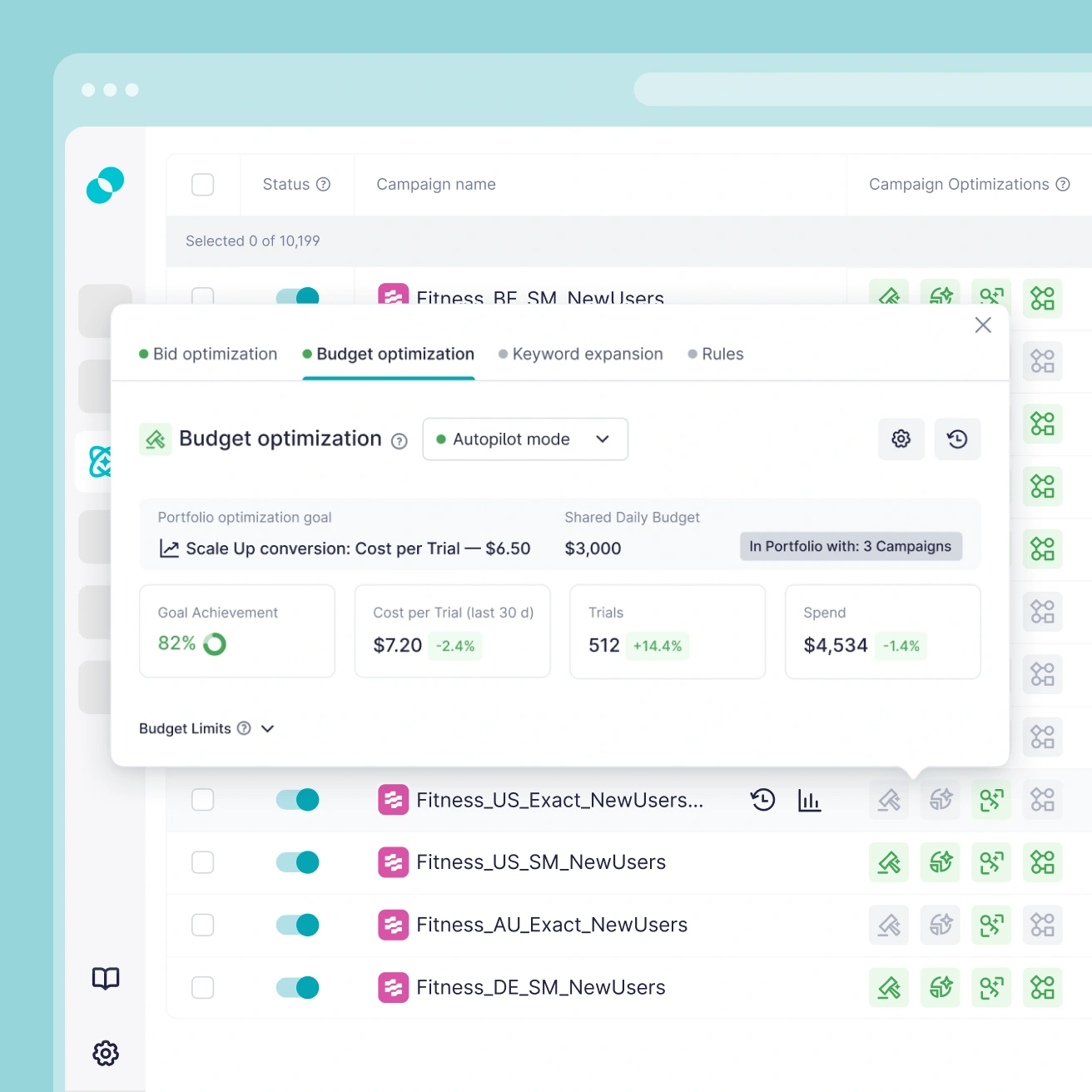
Task: Click the Scale Up conversion goal text
Action: (358, 548)
